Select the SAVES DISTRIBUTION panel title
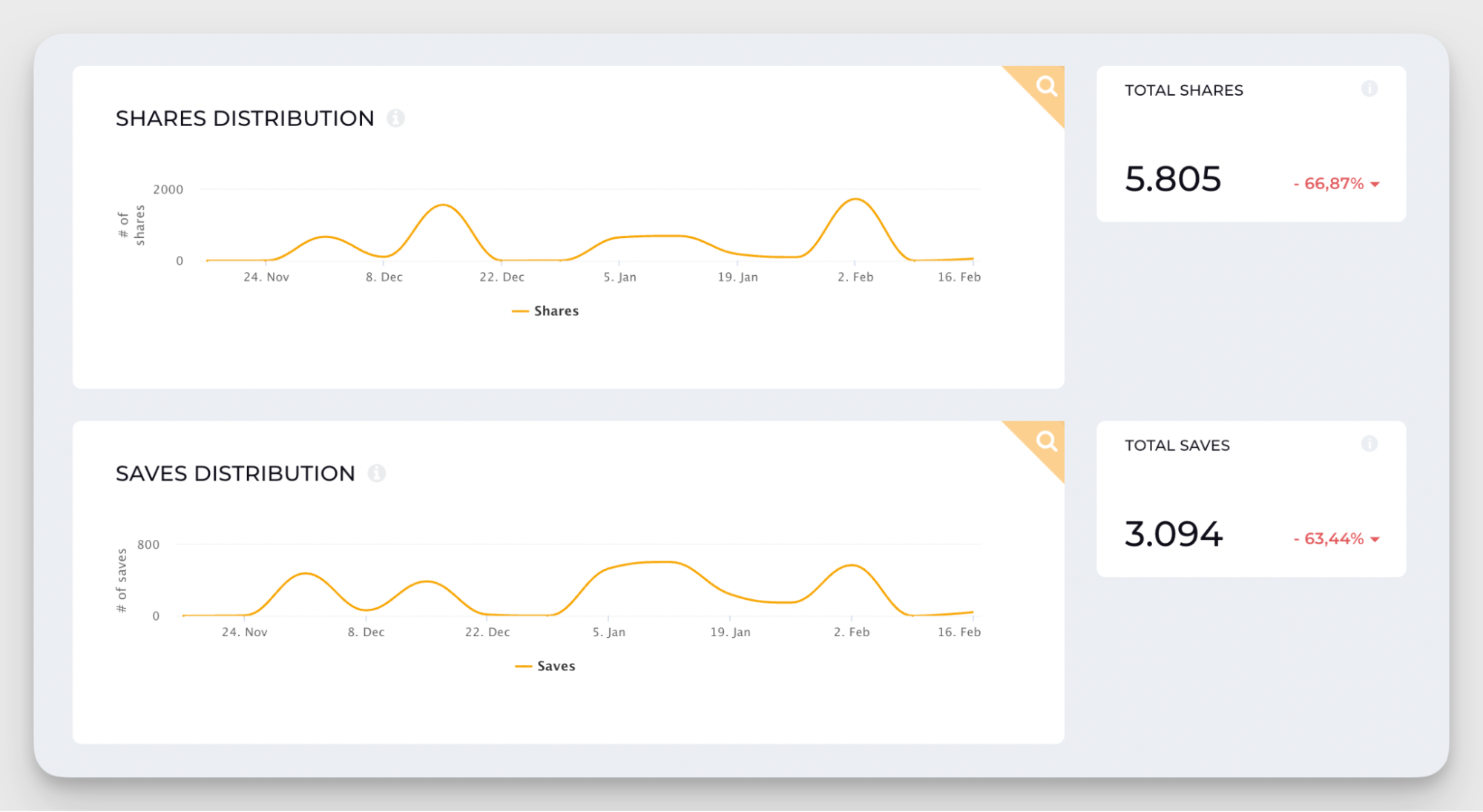Viewport: 1483px width, 812px height. tap(234, 473)
